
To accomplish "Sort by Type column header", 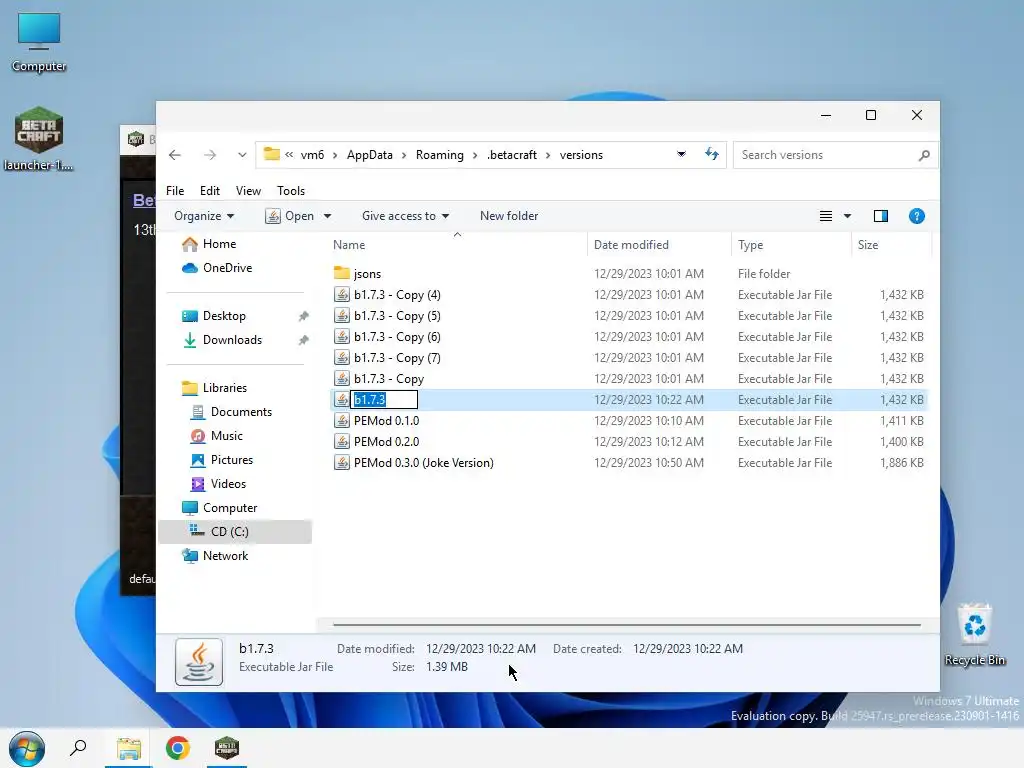I will tap(750, 245).
